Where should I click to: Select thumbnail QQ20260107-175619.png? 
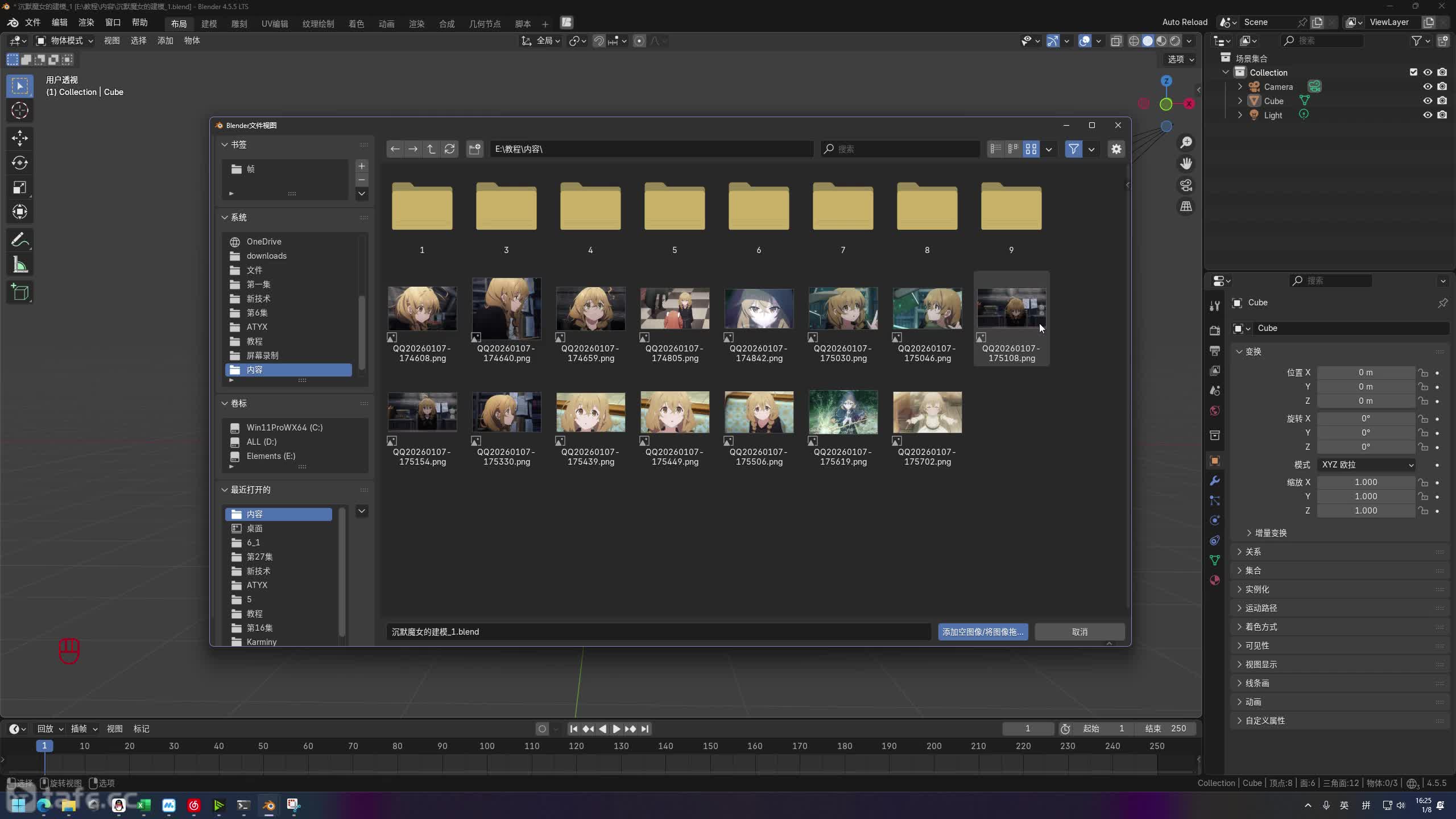843,412
